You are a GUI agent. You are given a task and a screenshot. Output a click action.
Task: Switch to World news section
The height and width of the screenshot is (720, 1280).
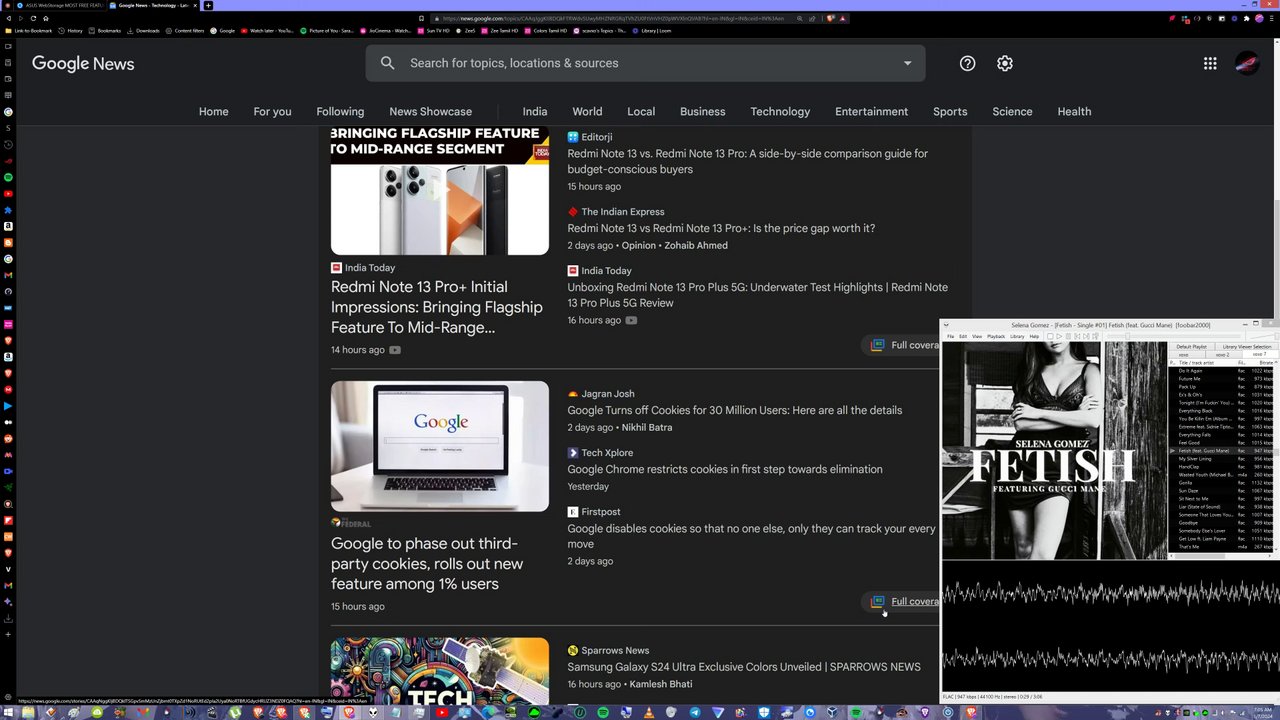(x=587, y=111)
